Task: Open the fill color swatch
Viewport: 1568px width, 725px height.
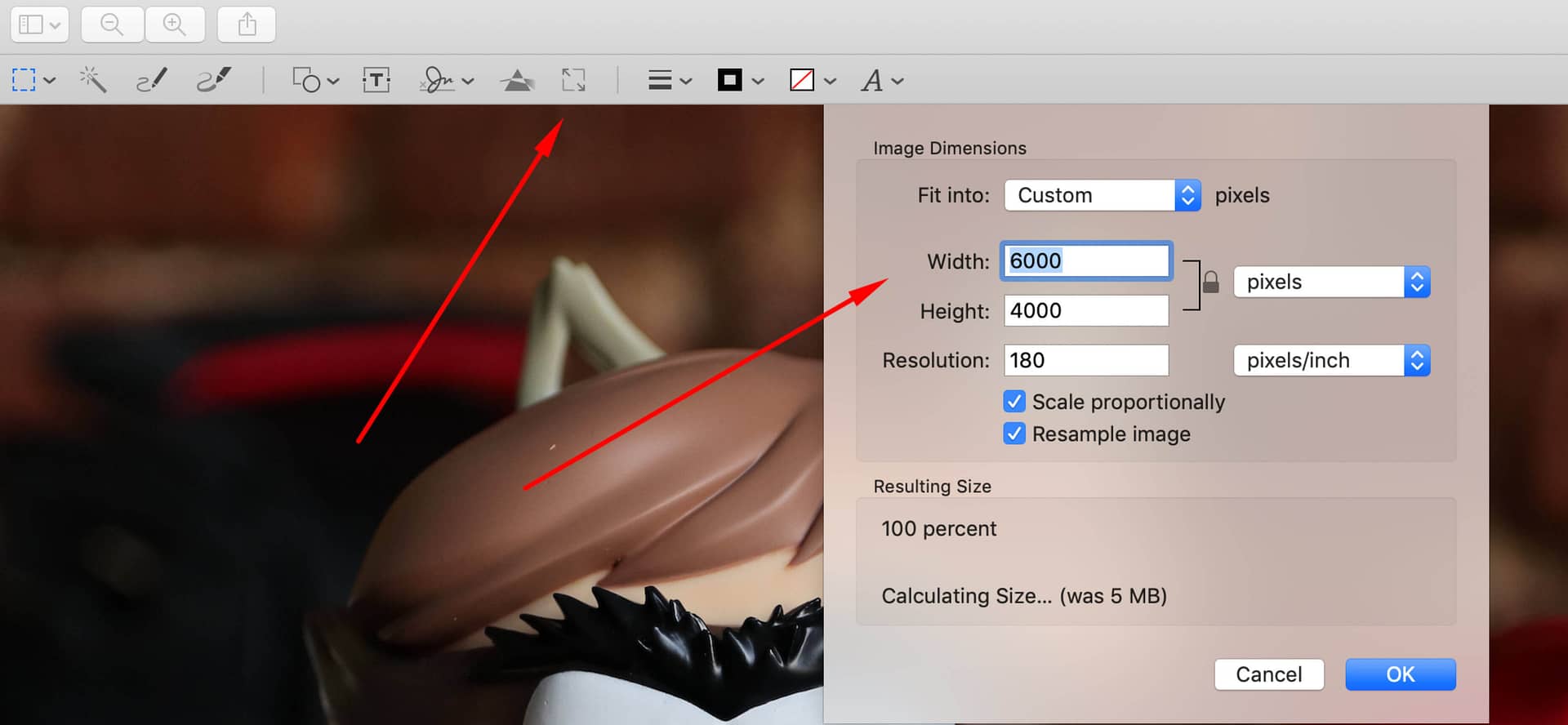Action: (x=802, y=80)
